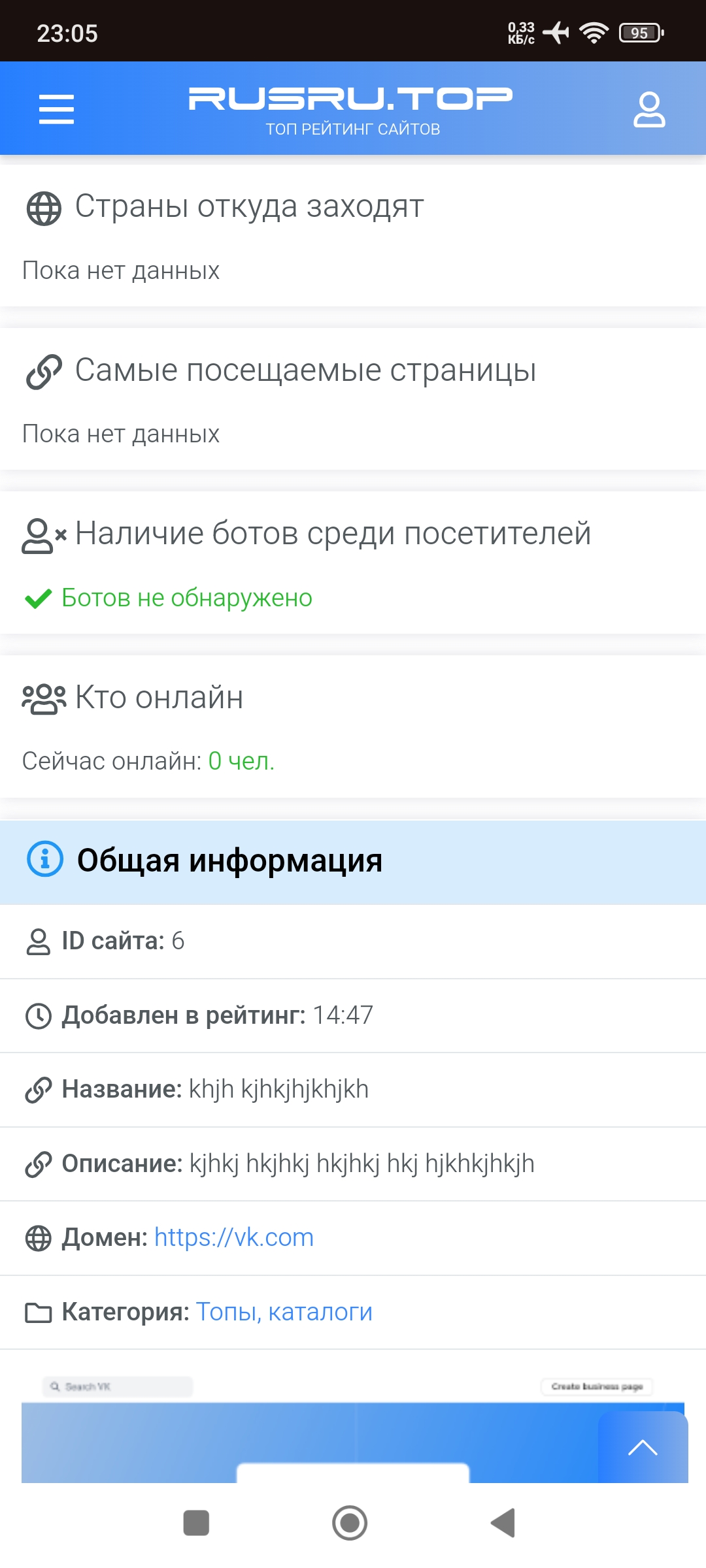Tap the globe icon beside countries heading
The image size is (706, 1568).
(44, 209)
